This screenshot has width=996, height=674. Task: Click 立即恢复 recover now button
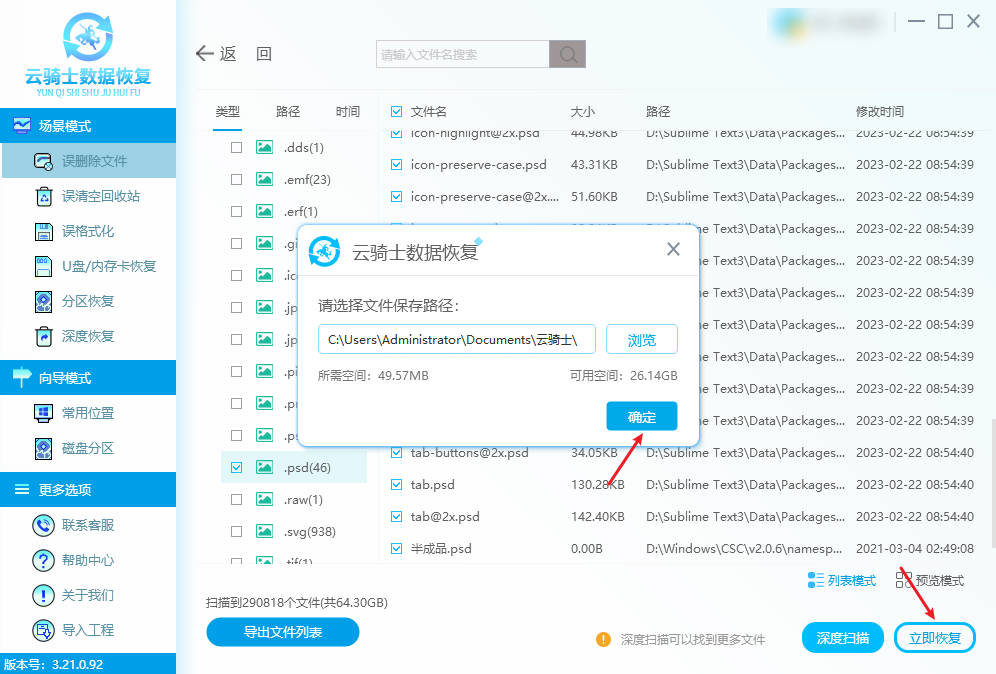[934, 638]
